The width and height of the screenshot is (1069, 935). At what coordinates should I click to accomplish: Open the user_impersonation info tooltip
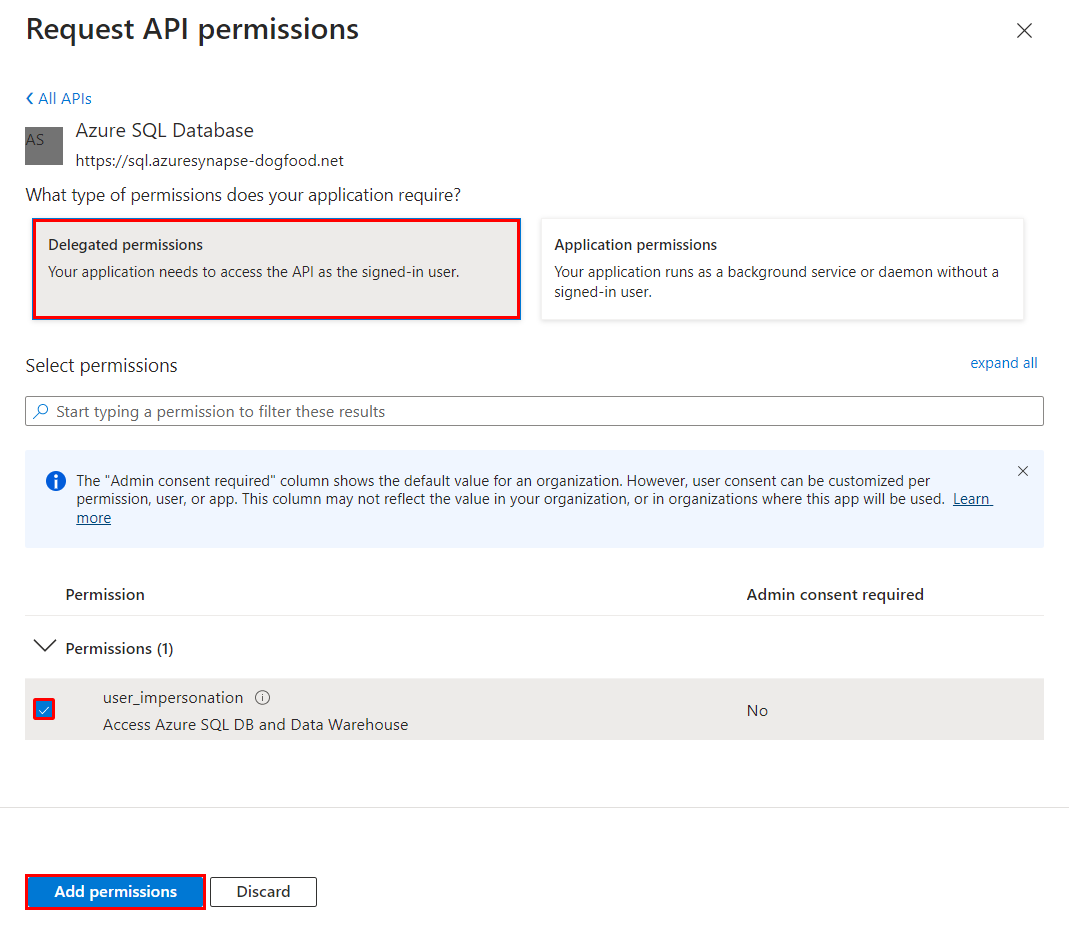pos(260,697)
